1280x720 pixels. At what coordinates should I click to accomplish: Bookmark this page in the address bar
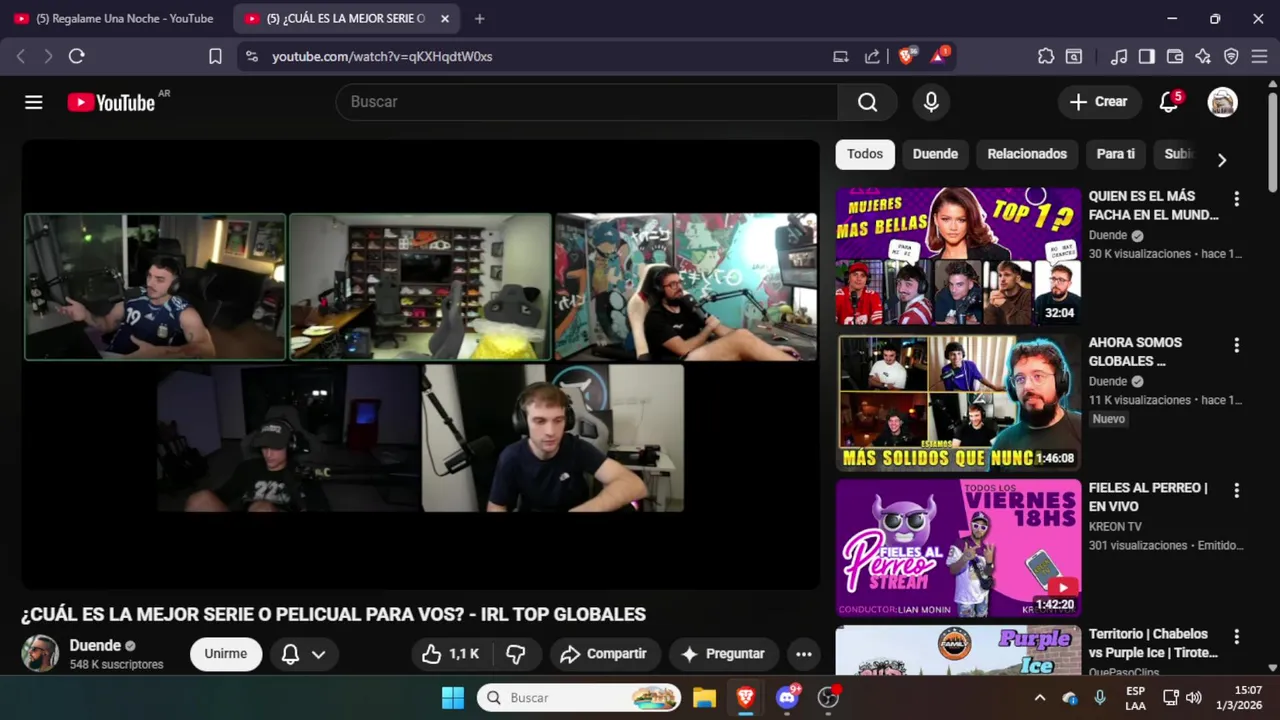tap(215, 57)
